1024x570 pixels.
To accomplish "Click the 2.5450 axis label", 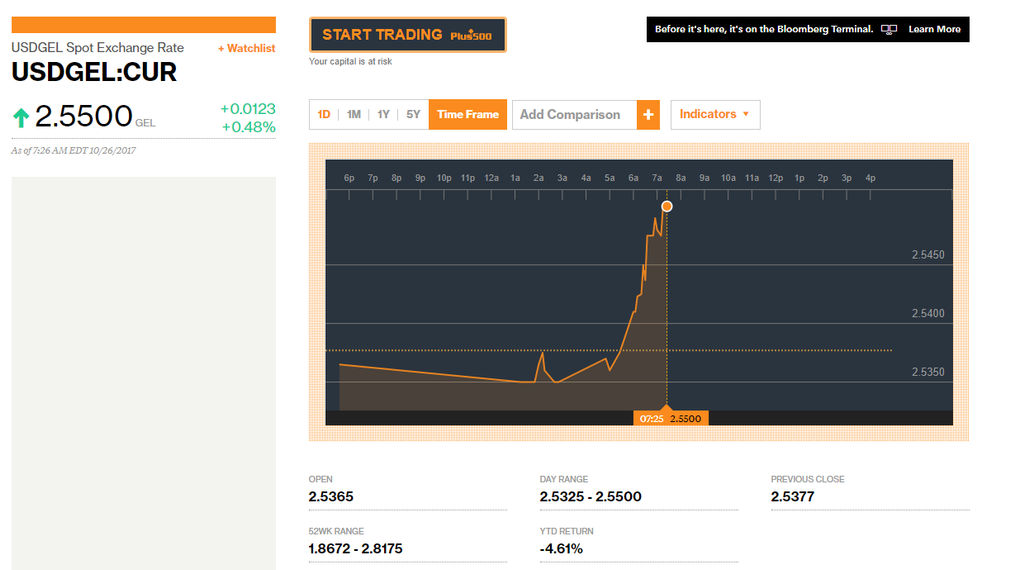I will coord(928,255).
